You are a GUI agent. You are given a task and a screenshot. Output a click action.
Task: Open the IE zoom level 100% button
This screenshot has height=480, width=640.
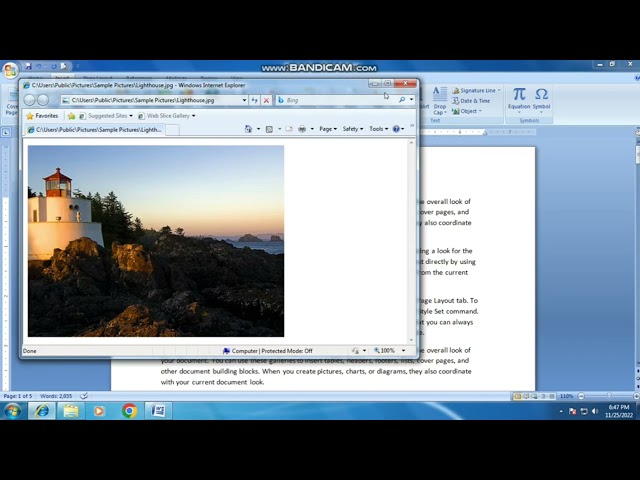[x=385, y=351]
